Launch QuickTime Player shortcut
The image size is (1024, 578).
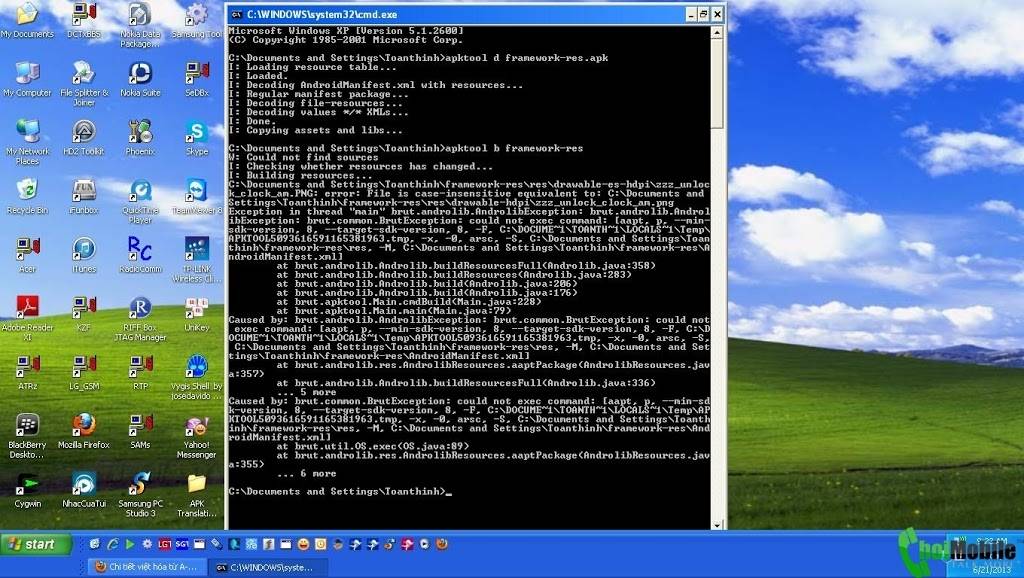coord(140,201)
